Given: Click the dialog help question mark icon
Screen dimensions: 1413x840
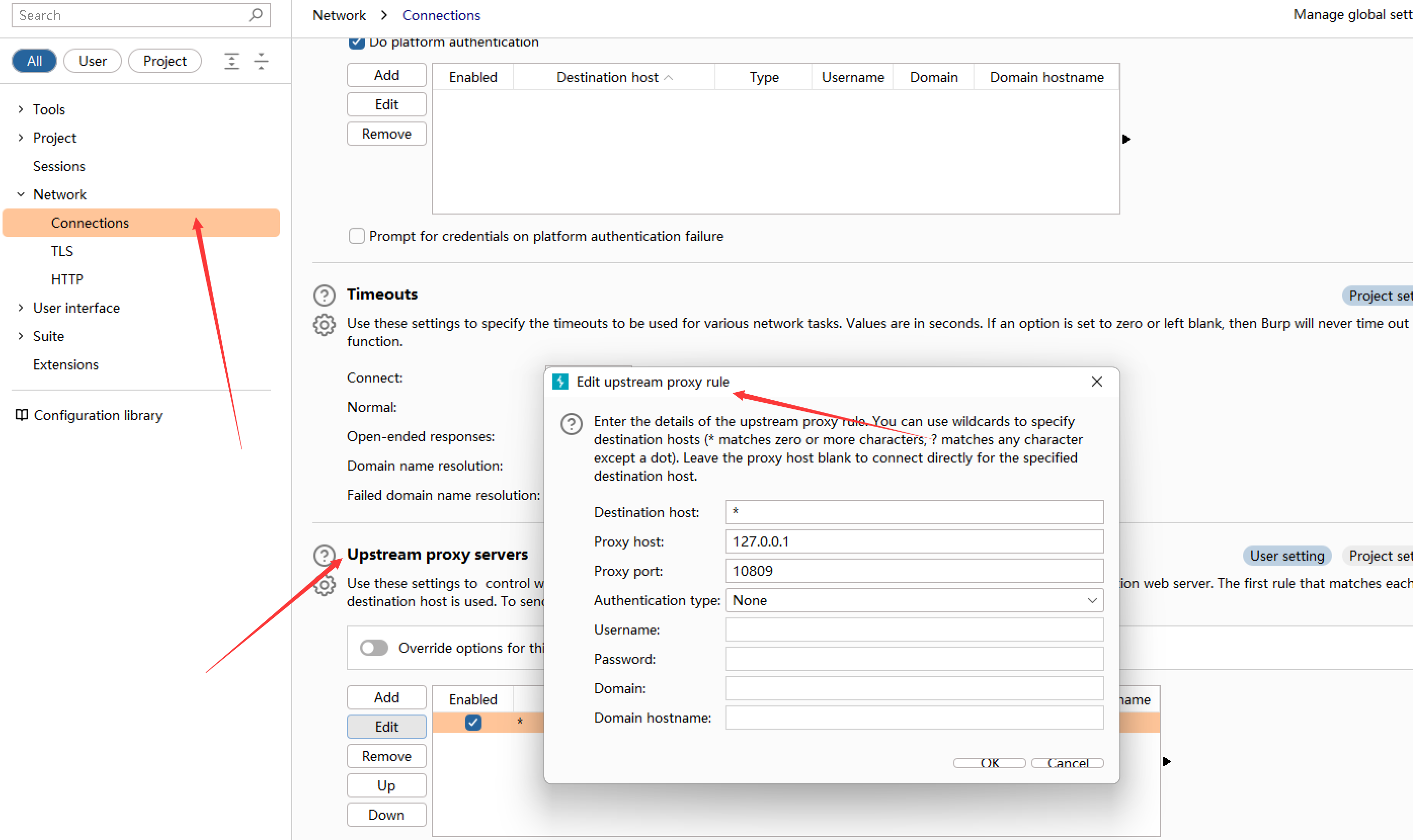Looking at the screenshot, I should click(571, 424).
